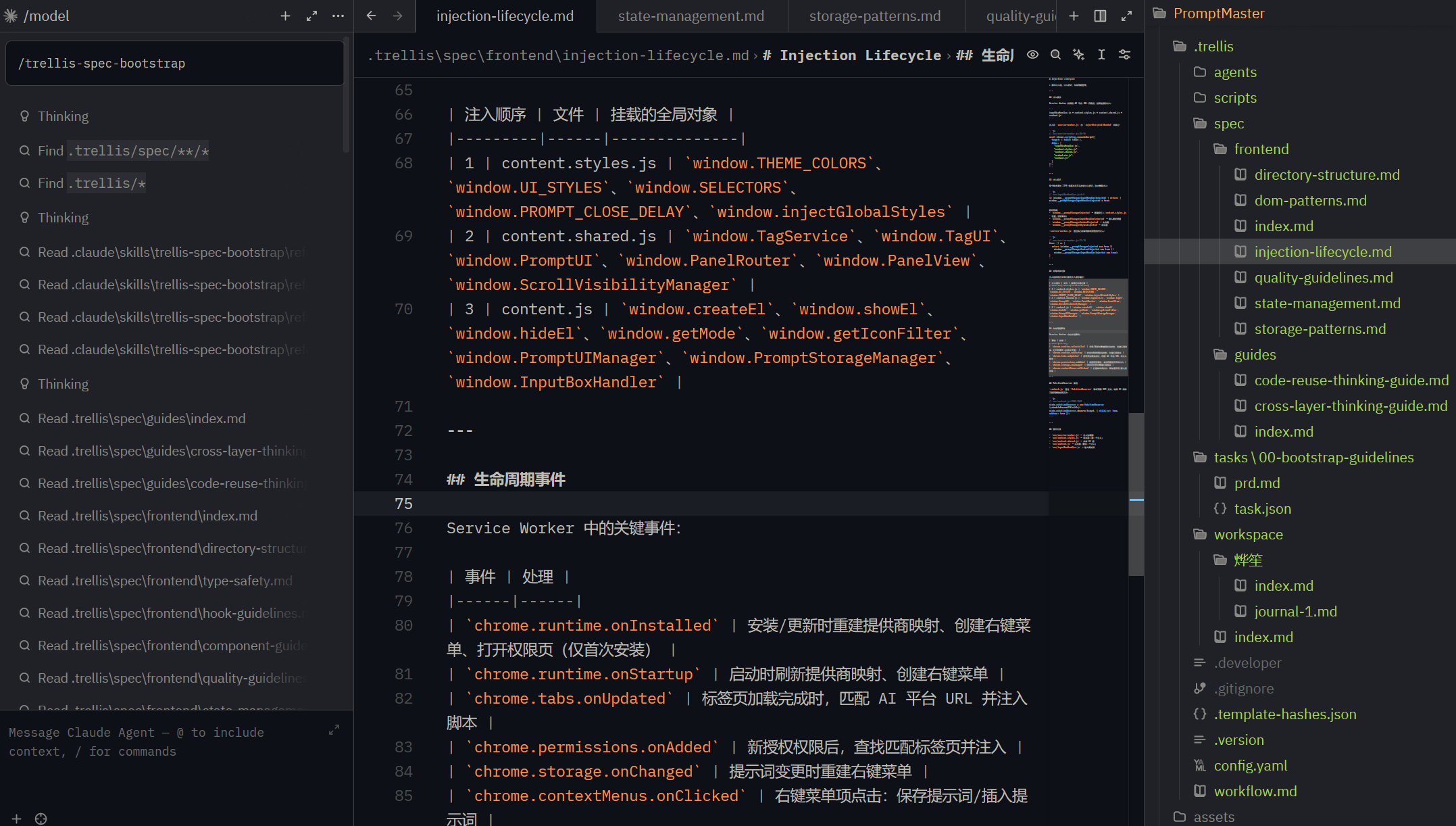The image size is (1456, 826).
Task: Select injection-lifecycle.md in project tree
Action: pos(1323,251)
